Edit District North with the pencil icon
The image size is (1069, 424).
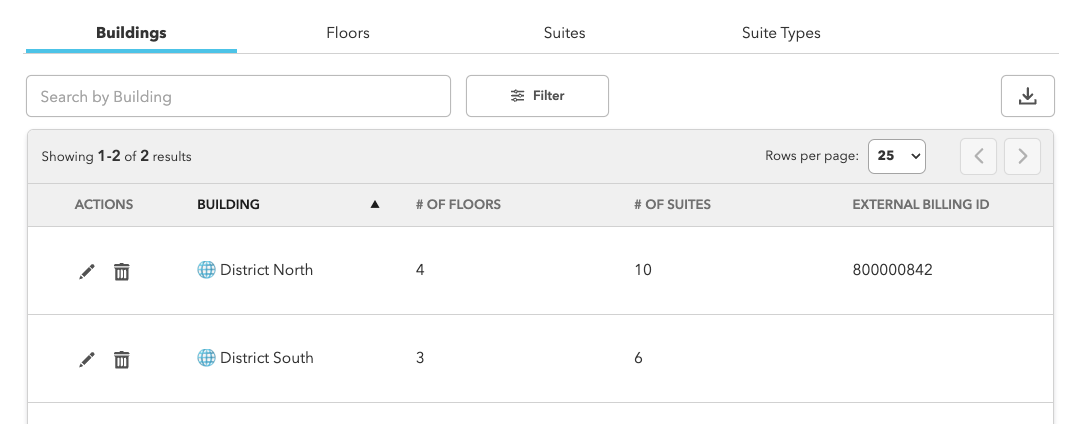point(87,271)
